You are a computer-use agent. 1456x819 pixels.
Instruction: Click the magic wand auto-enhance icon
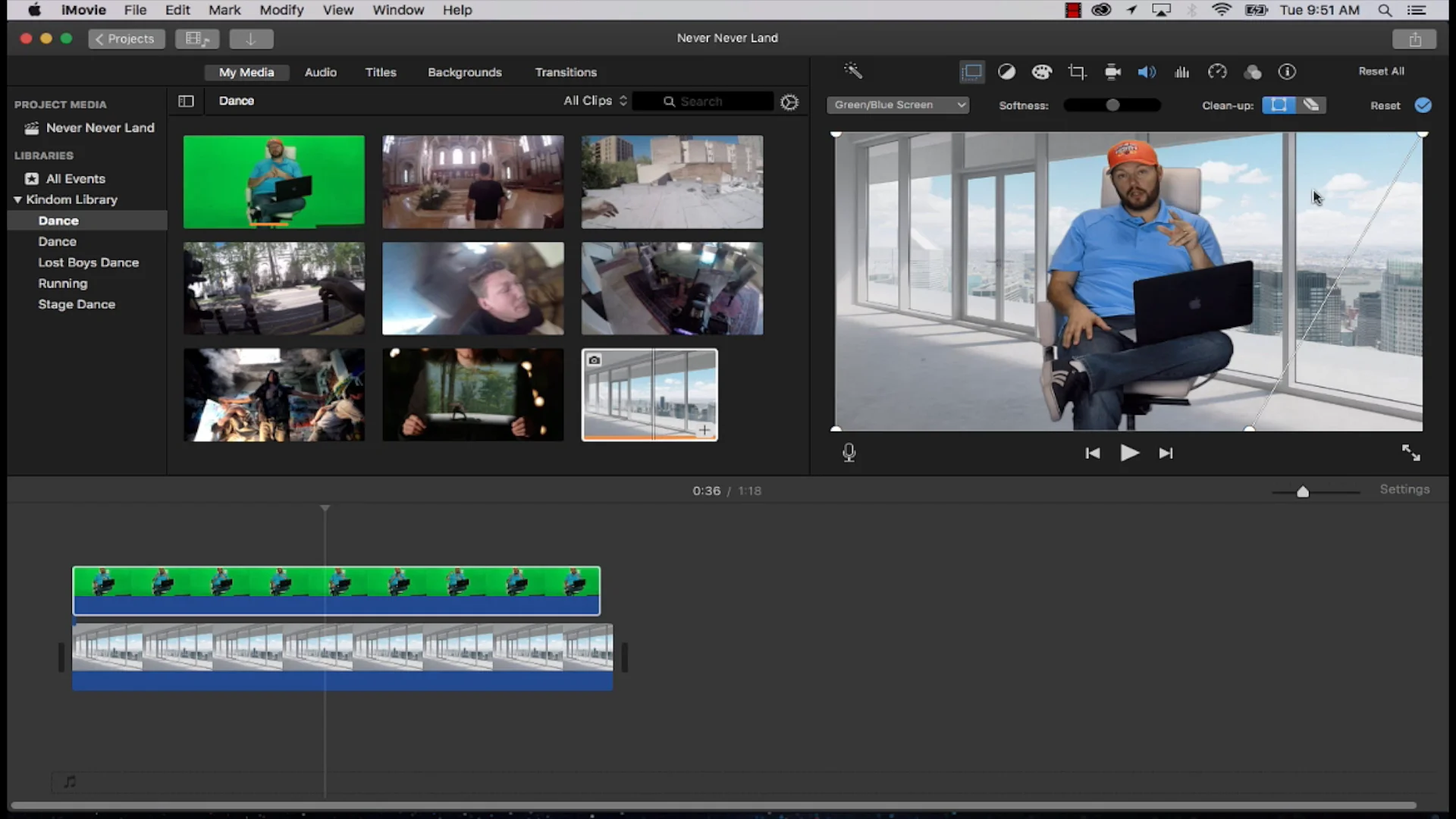853,71
